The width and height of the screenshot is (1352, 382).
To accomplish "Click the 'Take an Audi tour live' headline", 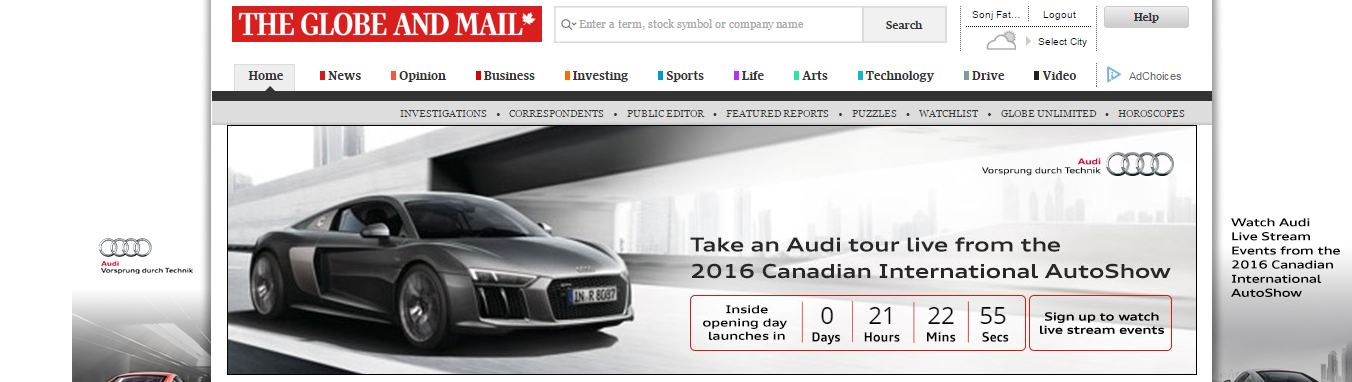I will tap(930, 258).
